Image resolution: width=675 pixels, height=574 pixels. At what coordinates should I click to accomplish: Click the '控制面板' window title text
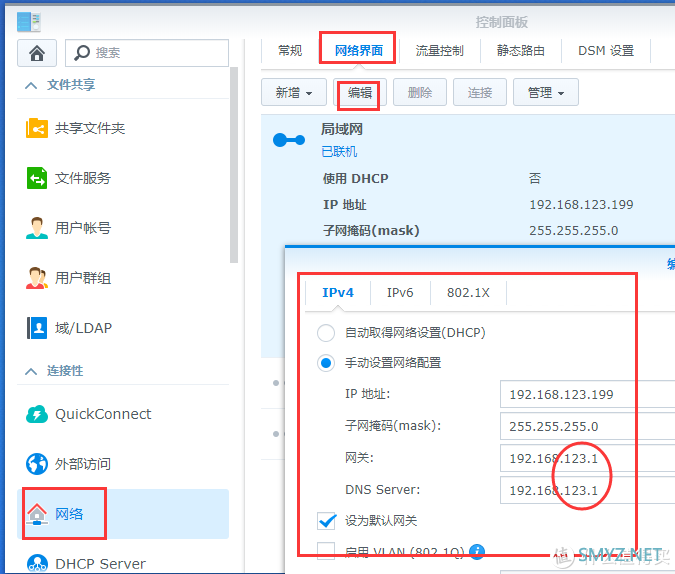(x=502, y=22)
